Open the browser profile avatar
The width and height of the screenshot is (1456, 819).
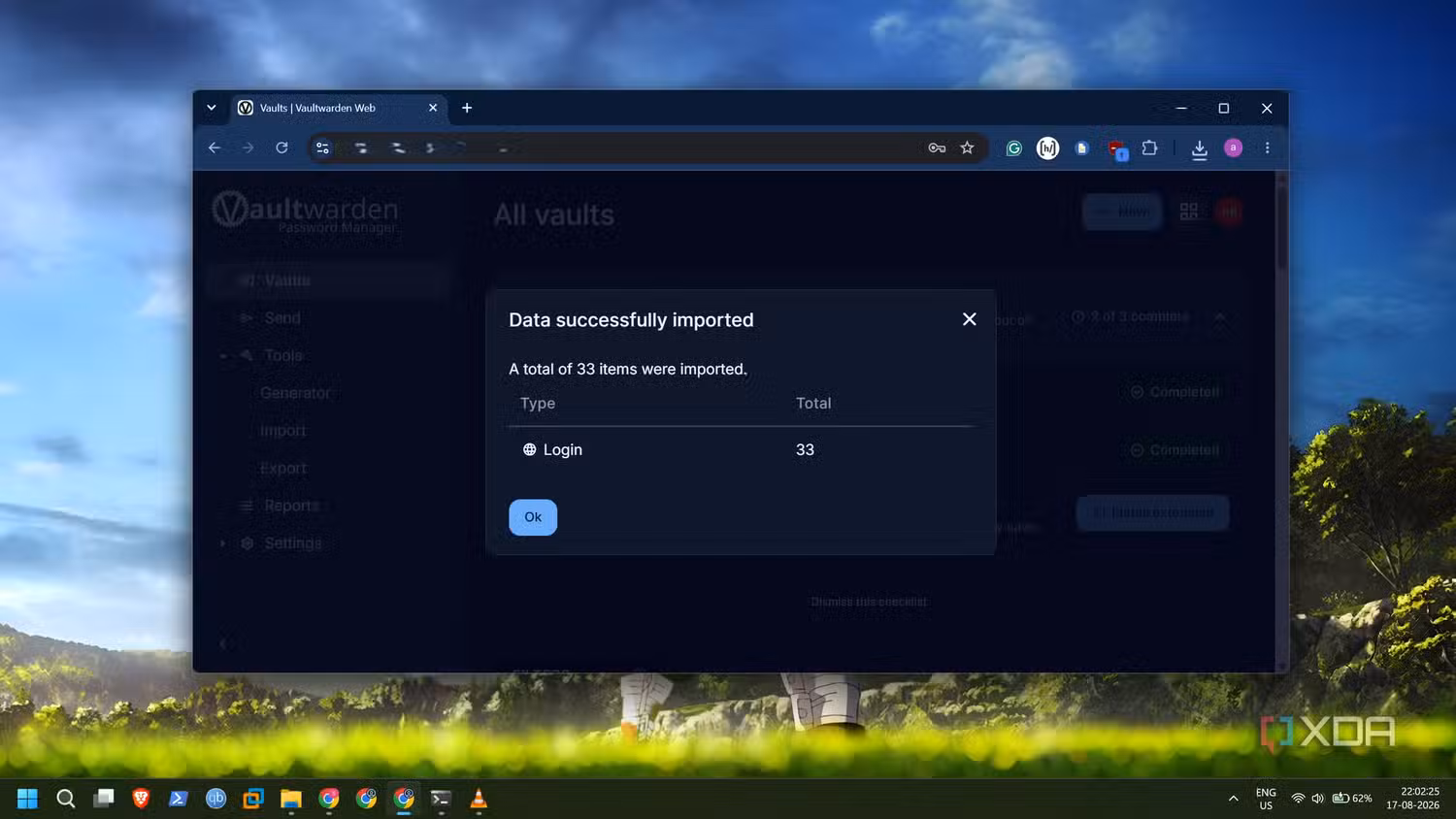(1233, 147)
